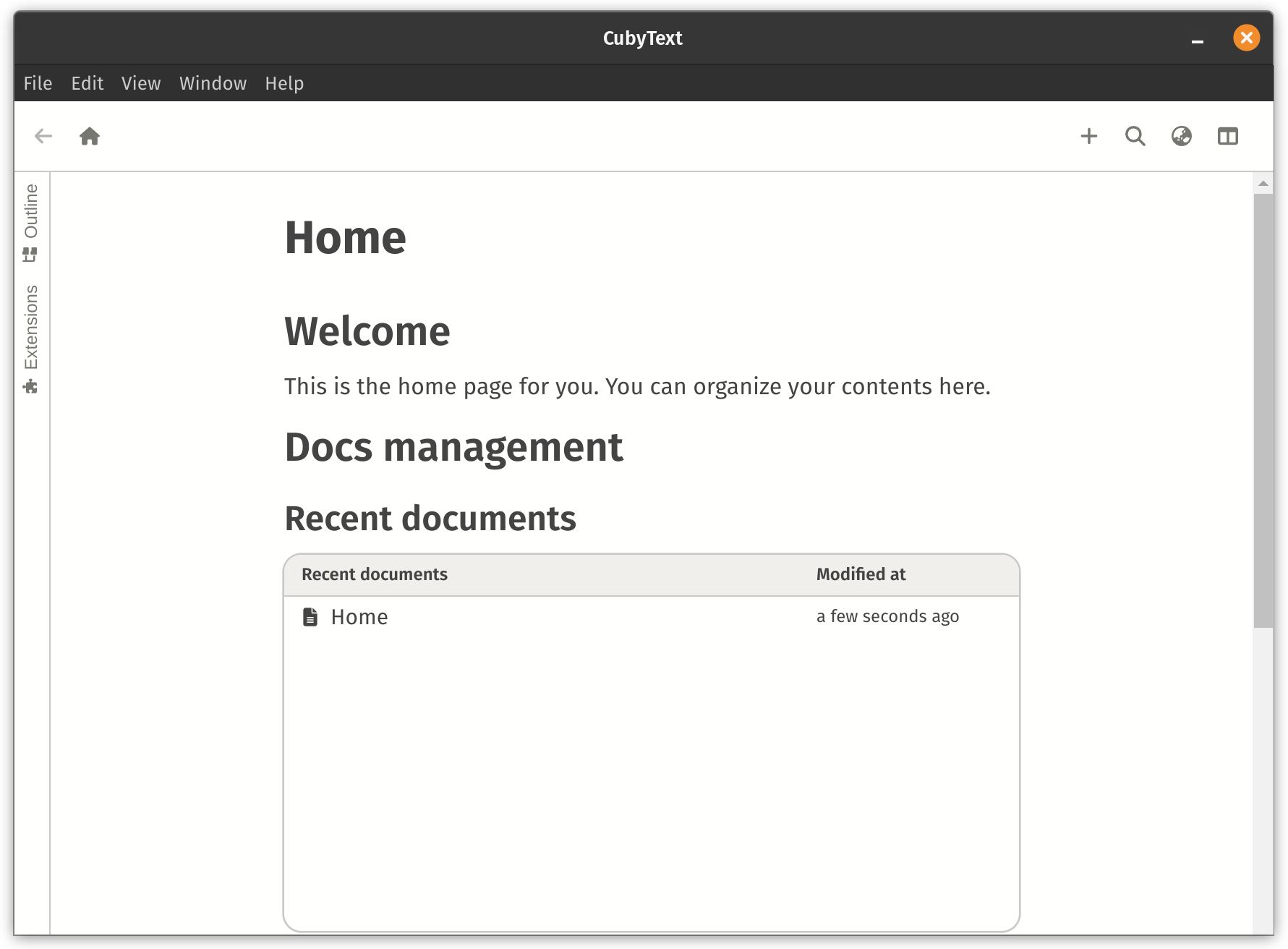Open the Window menu

[x=213, y=83]
